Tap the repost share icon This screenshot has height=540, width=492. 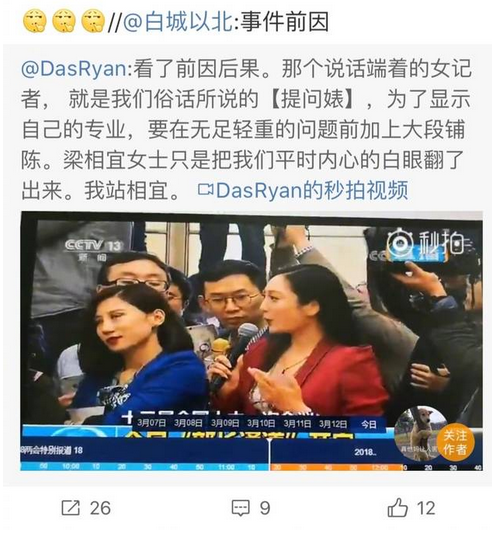pyautogui.click(x=71, y=508)
